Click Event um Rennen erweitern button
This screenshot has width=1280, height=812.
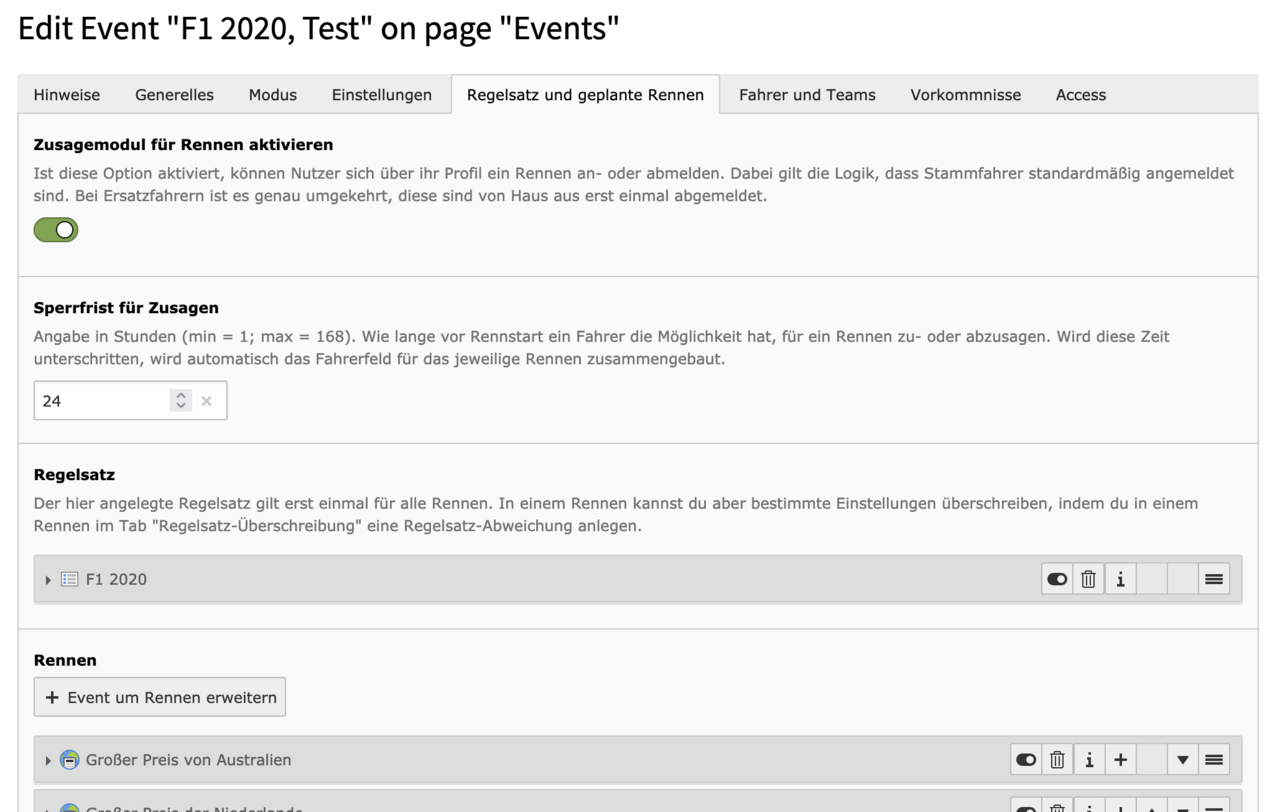coord(160,697)
